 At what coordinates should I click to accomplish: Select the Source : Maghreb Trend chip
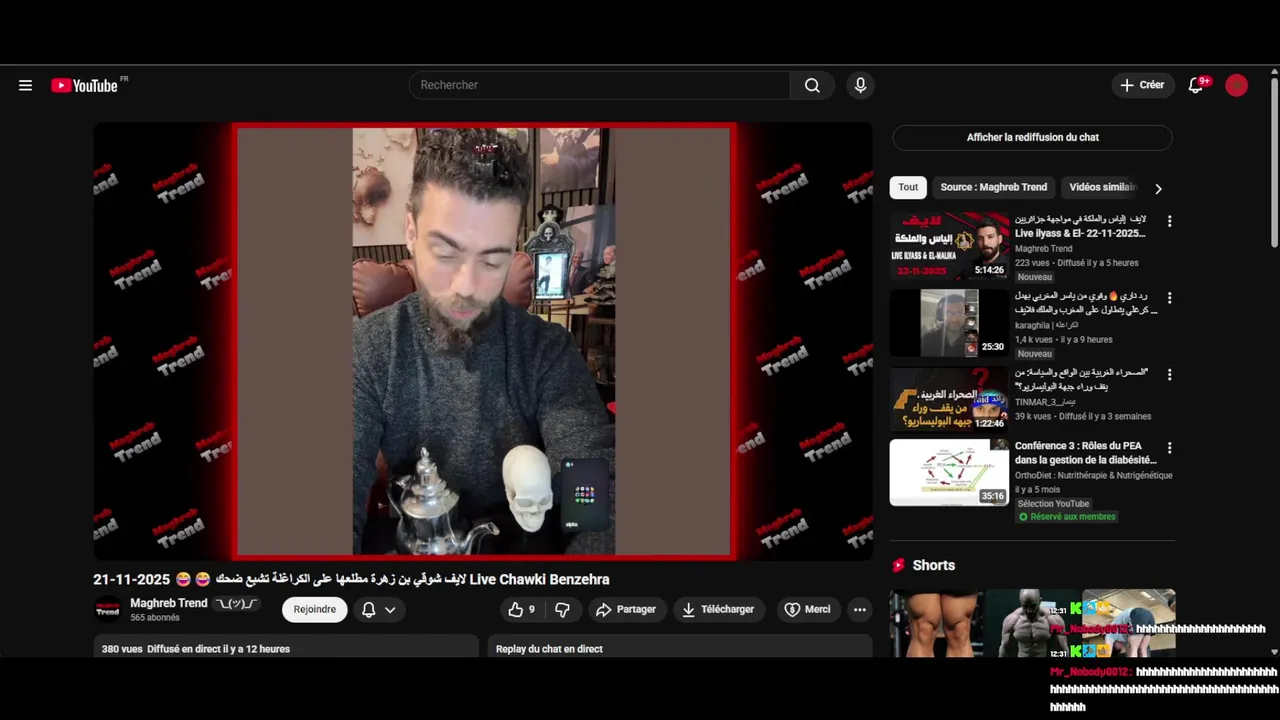[993, 187]
